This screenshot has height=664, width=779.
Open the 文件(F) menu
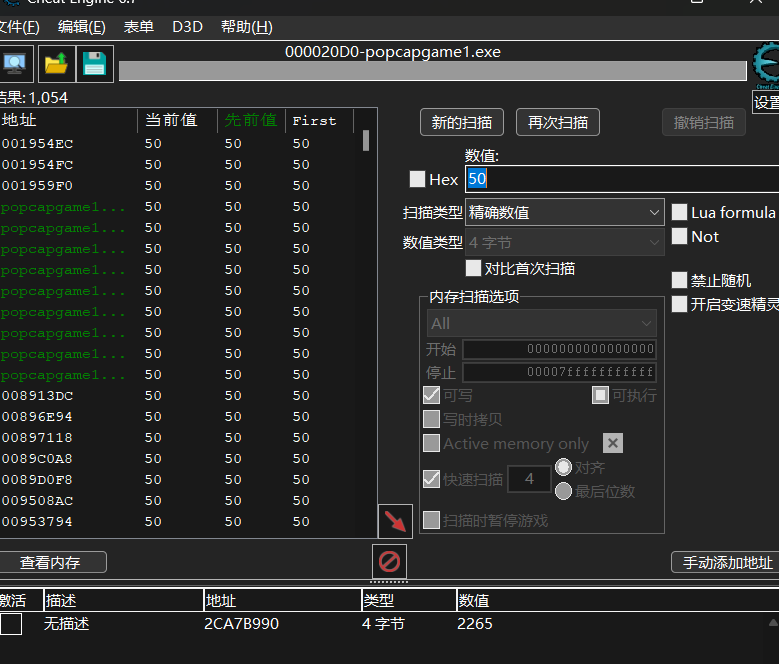tap(19, 27)
